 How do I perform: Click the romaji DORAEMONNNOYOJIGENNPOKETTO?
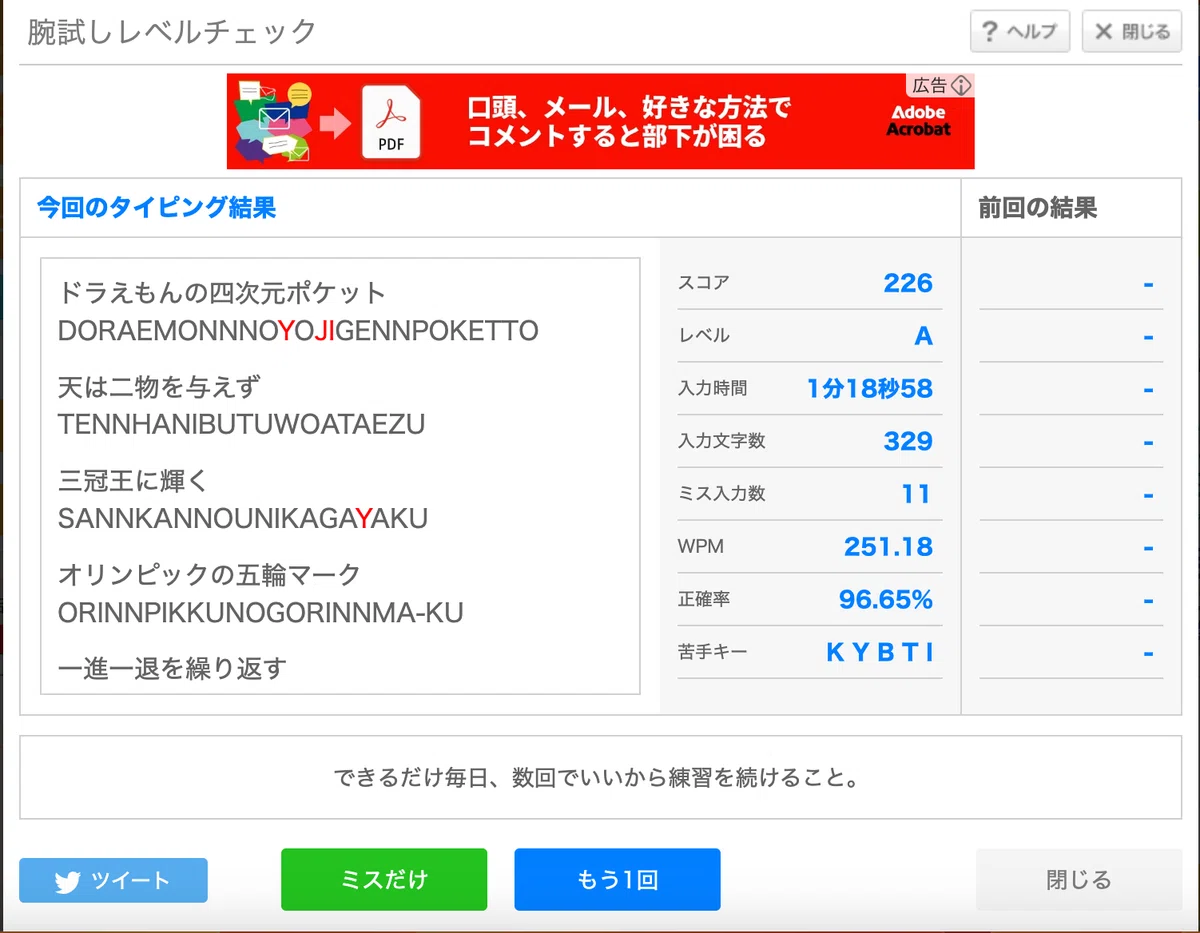298,331
